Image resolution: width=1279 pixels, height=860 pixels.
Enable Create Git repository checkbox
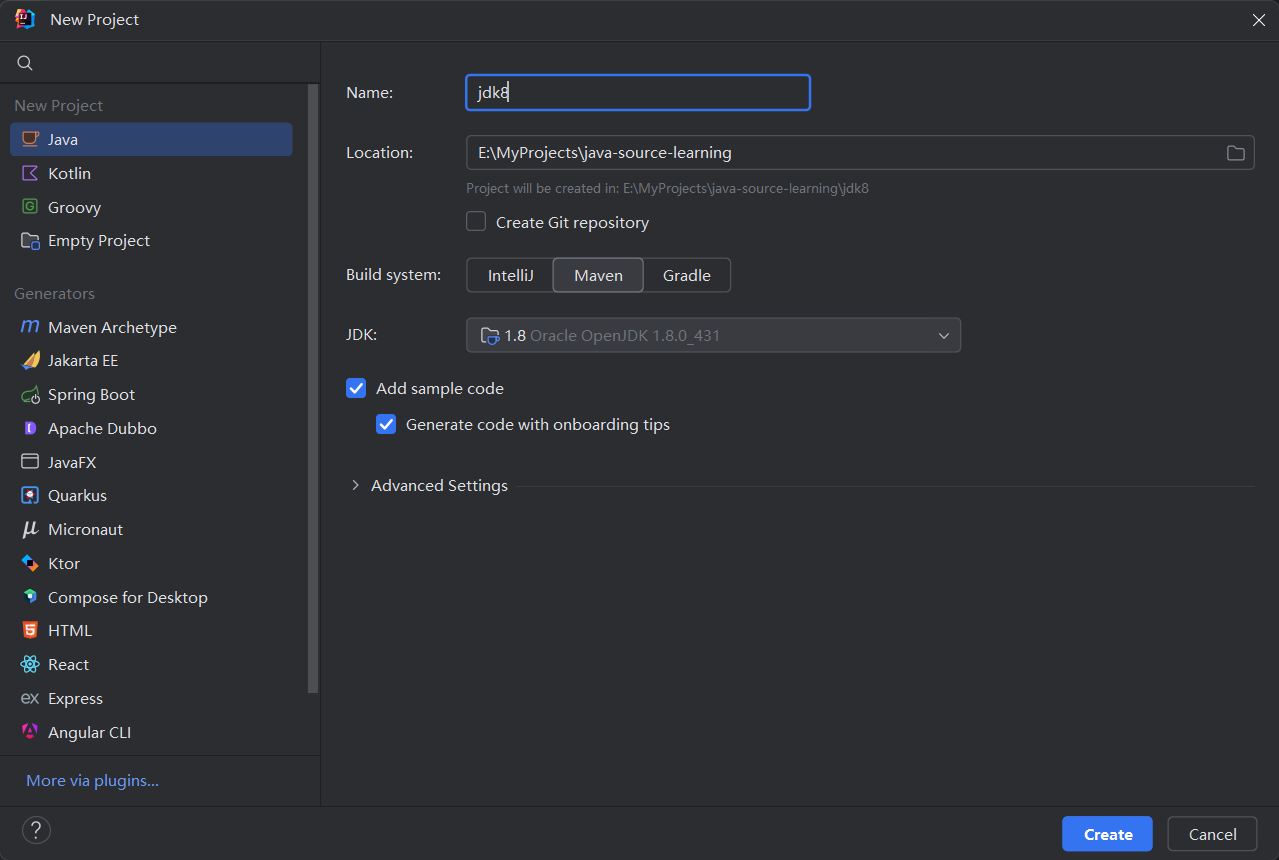tap(476, 222)
